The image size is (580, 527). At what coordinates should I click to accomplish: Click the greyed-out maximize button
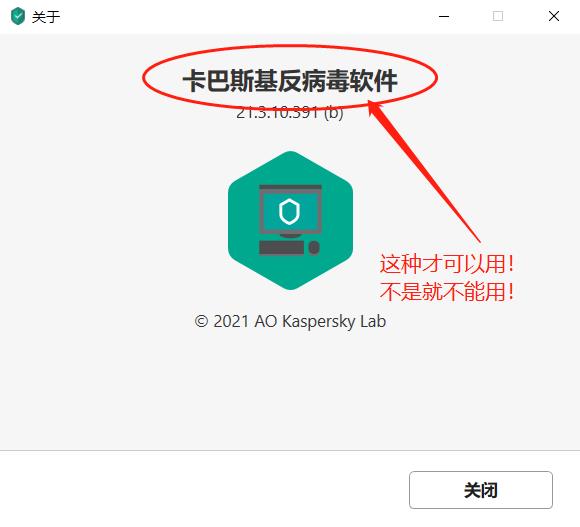(x=498, y=16)
